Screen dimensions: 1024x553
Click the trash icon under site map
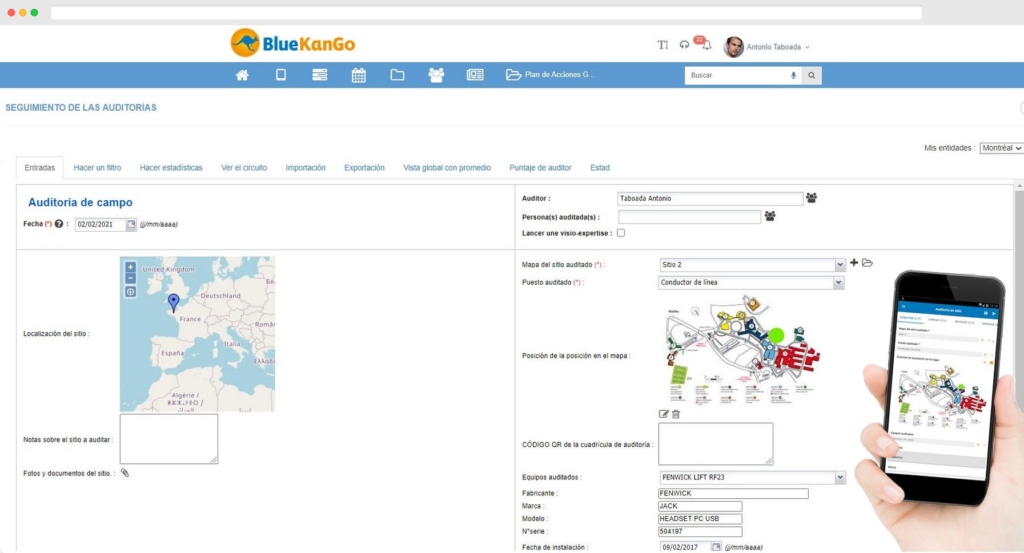click(676, 414)
